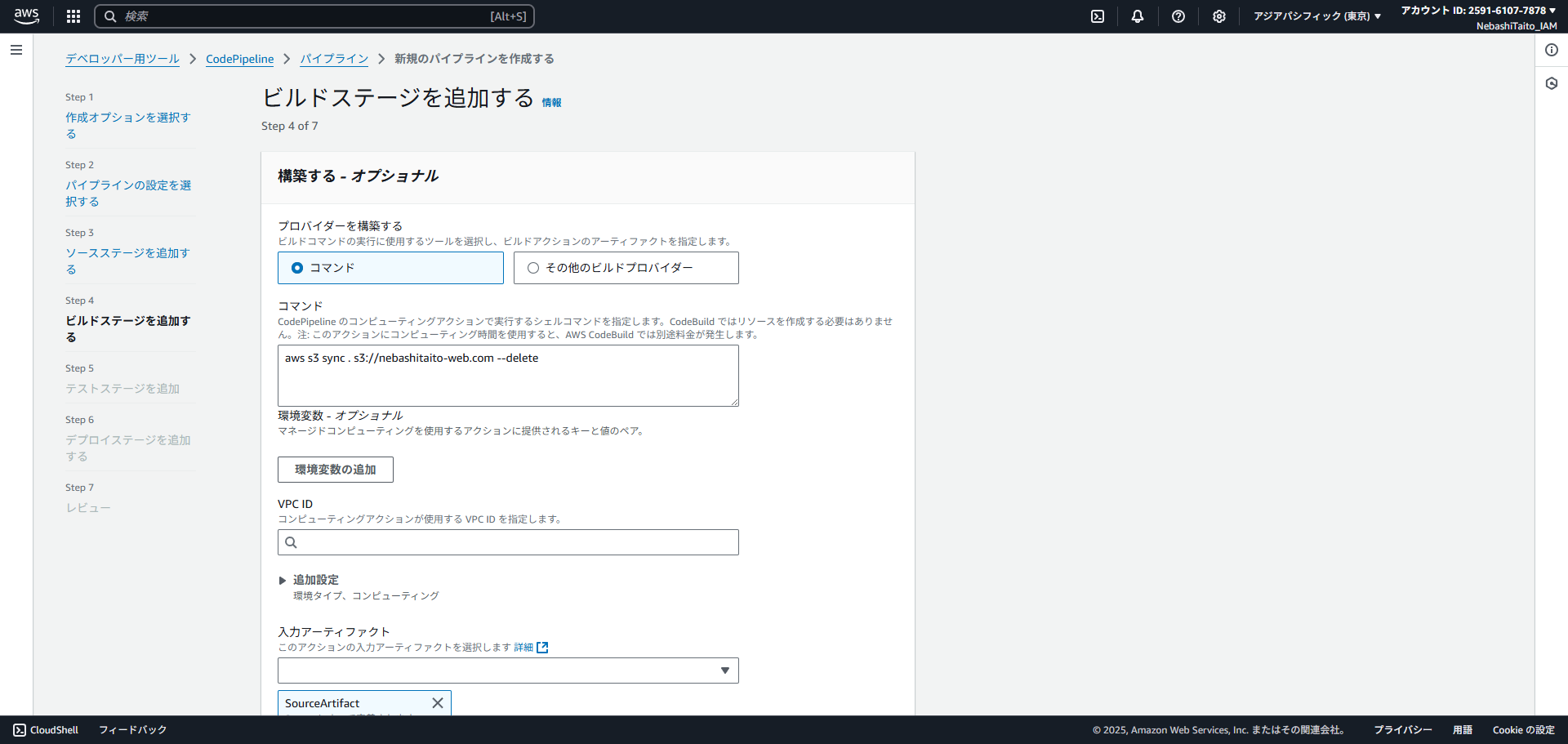Open the 入力アーティファクト dropdown
The width and height of the screenshot is (1568, 744).
pyautogui.click(x=508, y=670)
